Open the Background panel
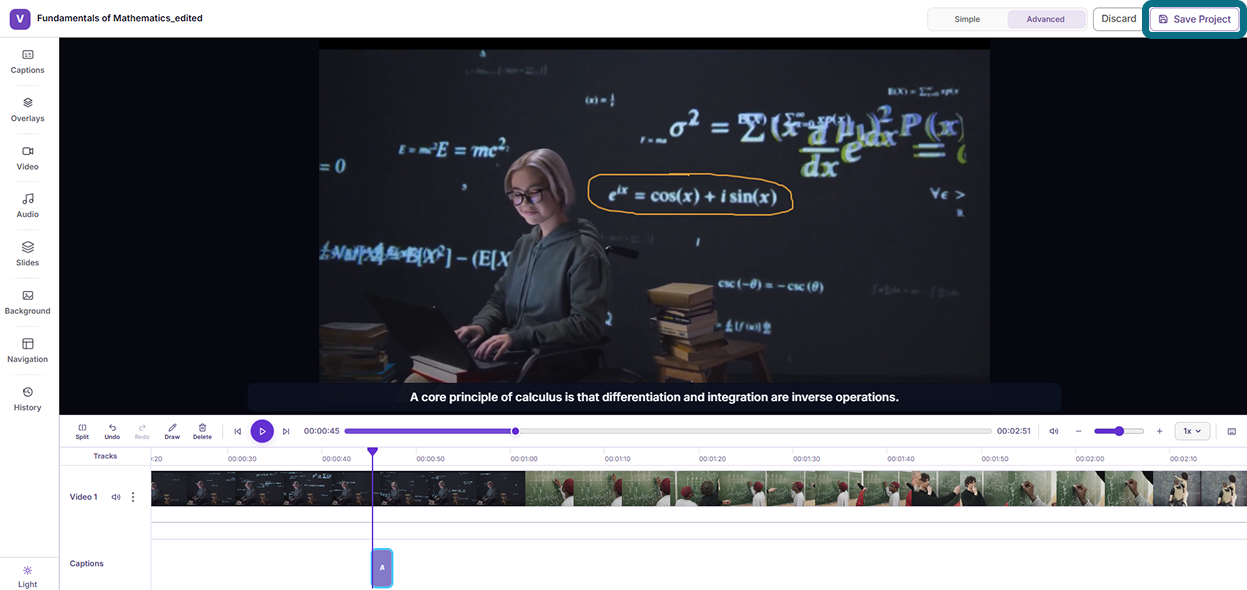Screen dimensions: 1247x590 pos(27,302)
